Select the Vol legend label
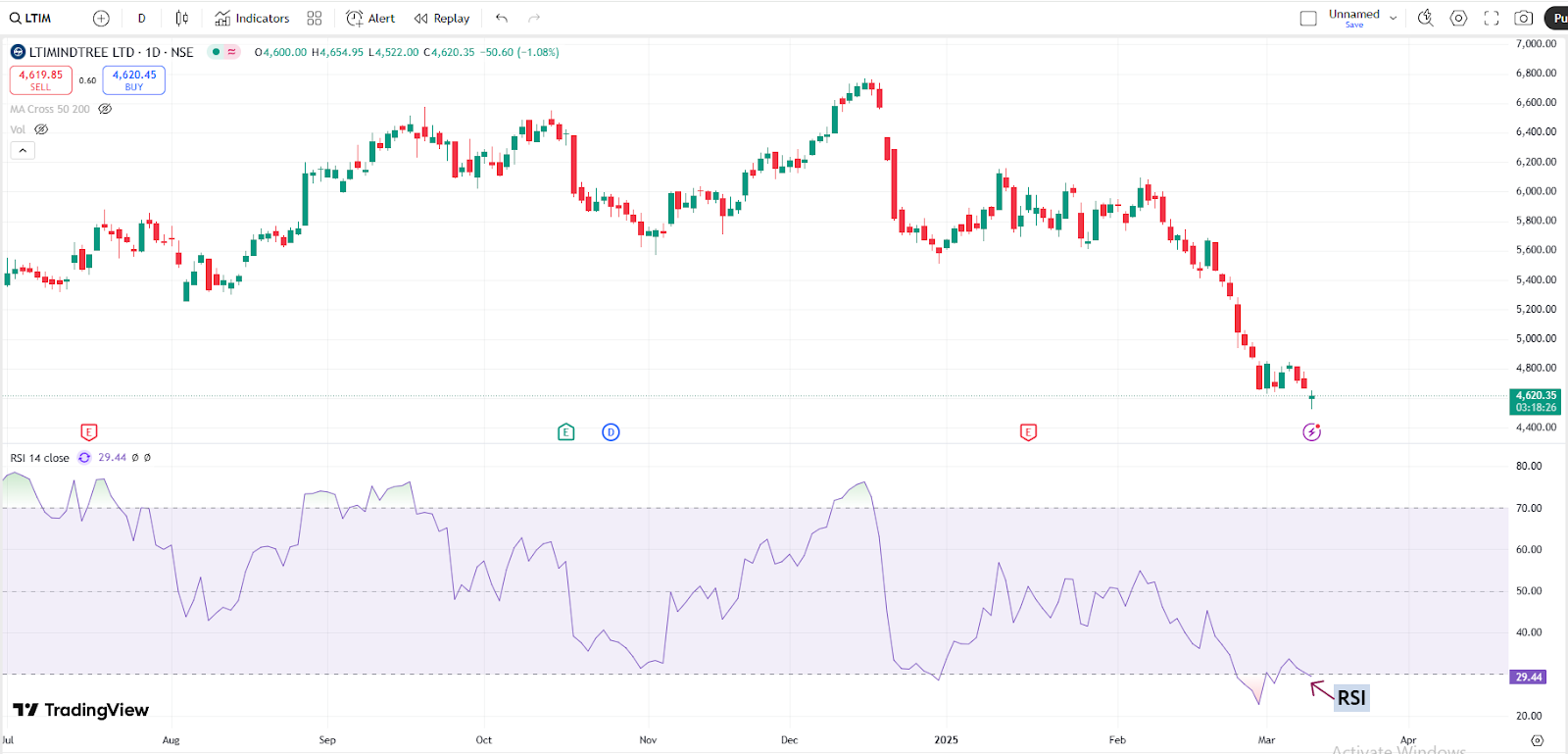The height and width of the screenshot is (754, 1568). click(18, 129)
